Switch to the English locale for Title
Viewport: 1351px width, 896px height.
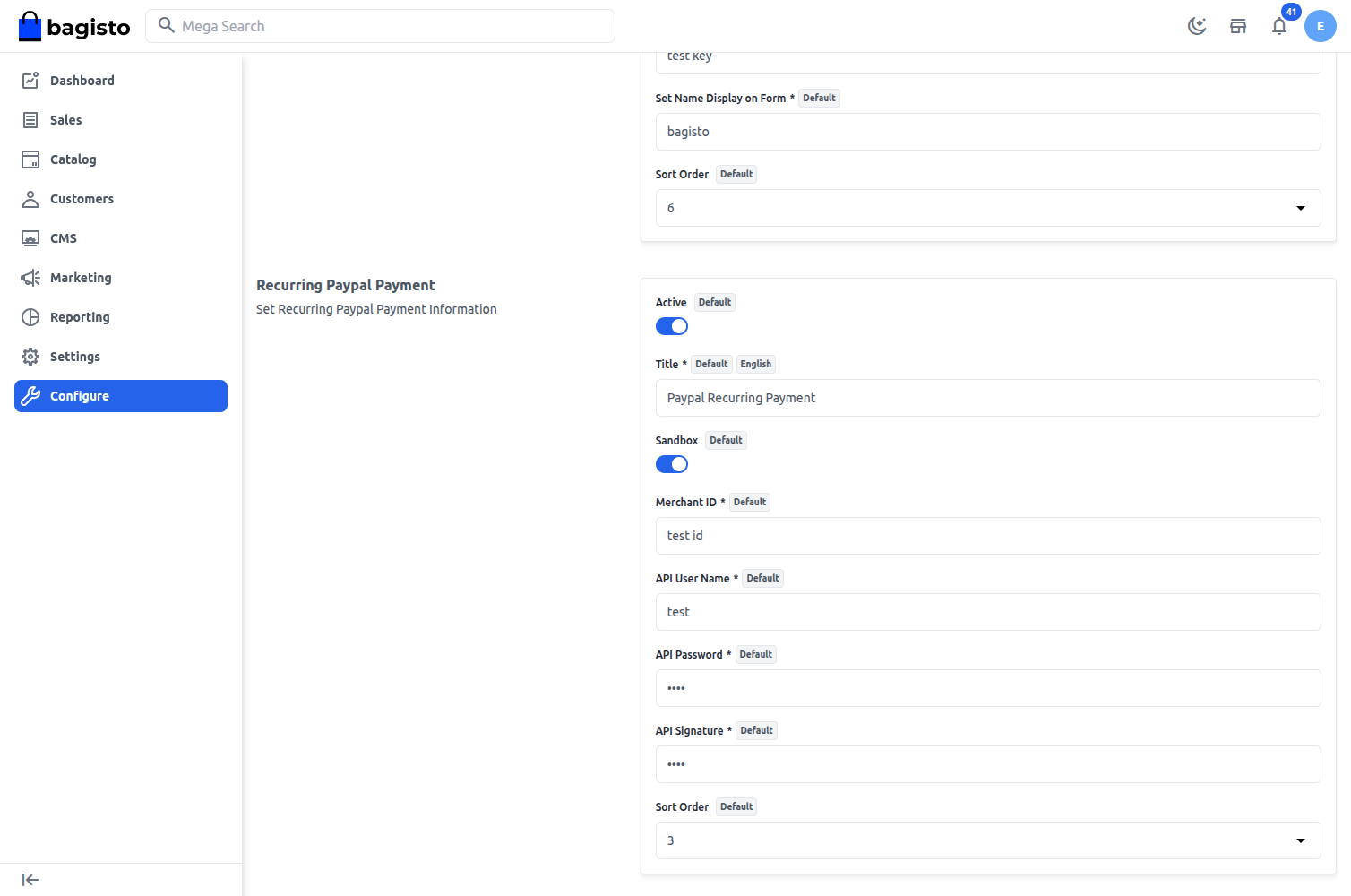756,363
